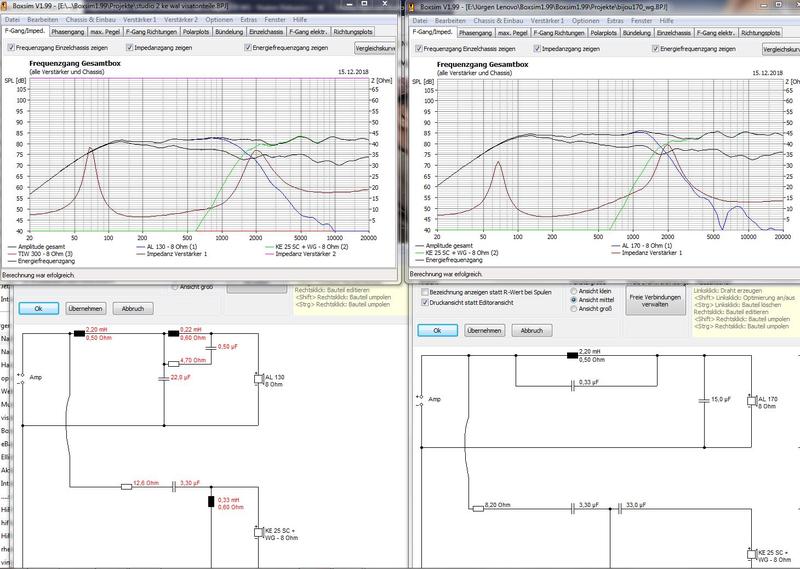Screen dimensions: 800x569
Task: Click Freie Verbindungen verwalten button
Action: (655, 301)
